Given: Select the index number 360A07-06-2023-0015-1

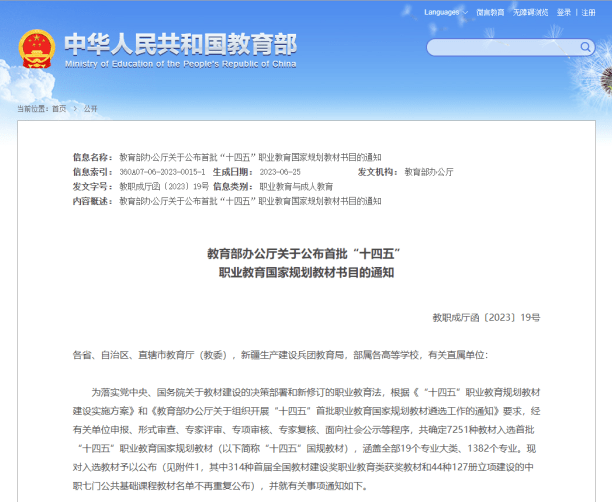Looking at the screenshot, I should click(162, 172).
